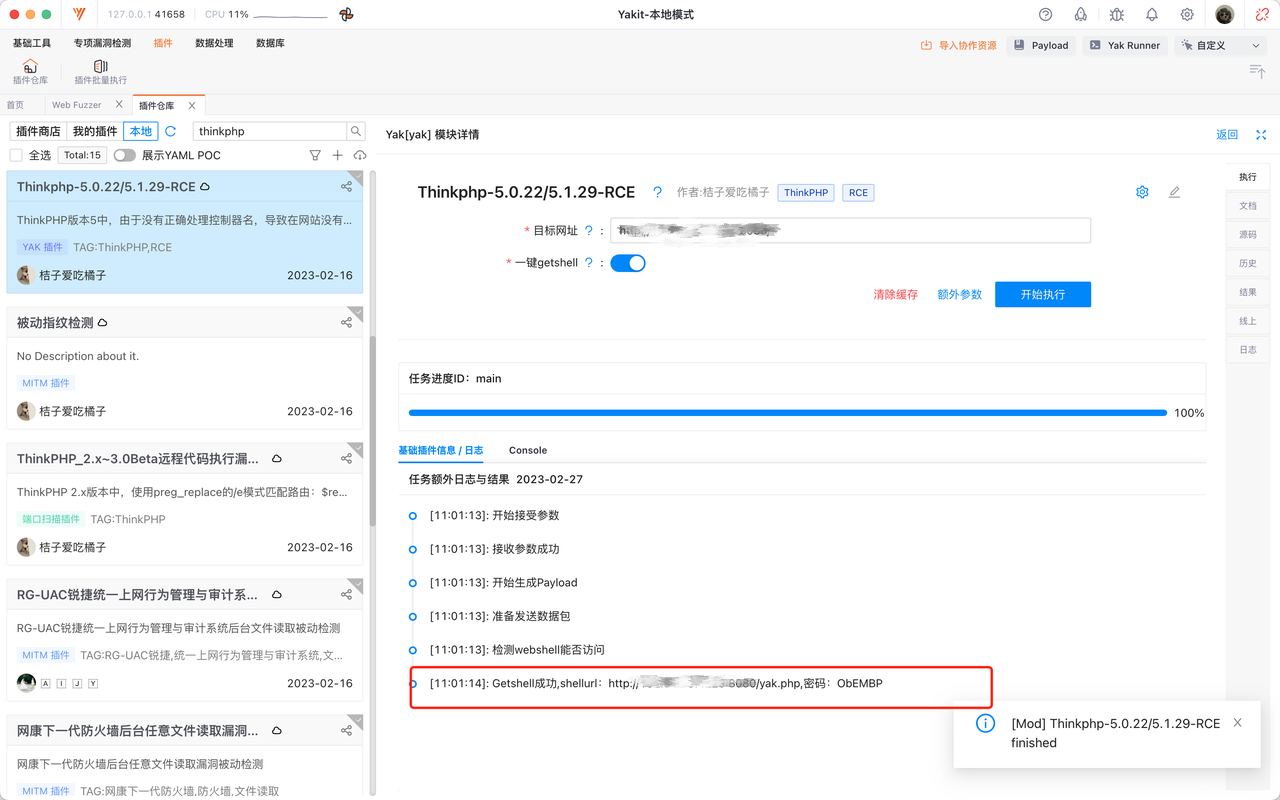Add a new plugin with the plus icon
The height and width of the screenshot is (800, 1280).
(338, 155)
